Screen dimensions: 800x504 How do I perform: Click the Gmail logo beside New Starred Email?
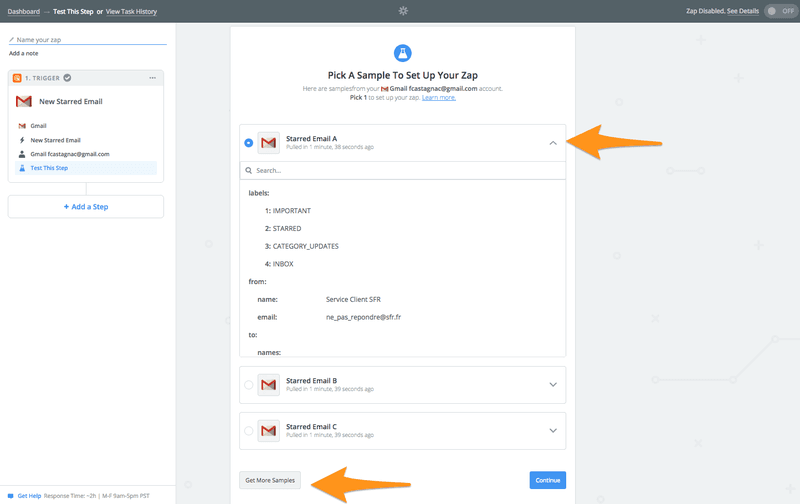tap(24, 101)
